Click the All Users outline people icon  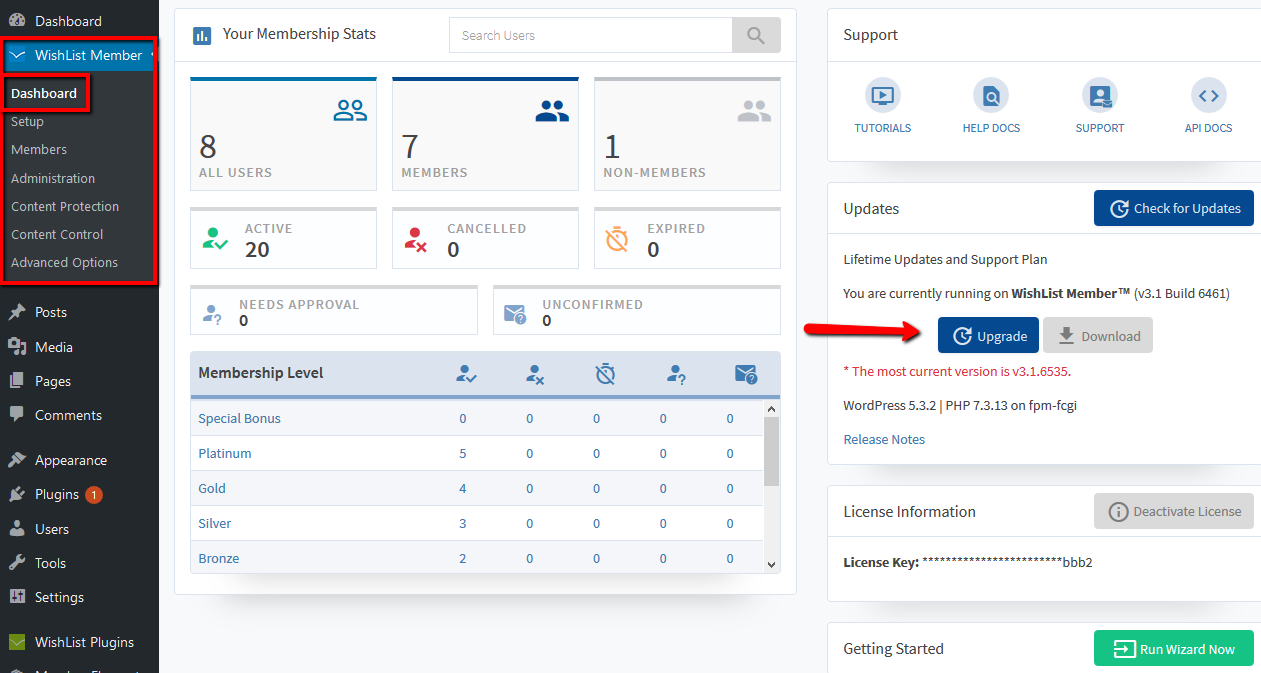(x=350, y=111)
